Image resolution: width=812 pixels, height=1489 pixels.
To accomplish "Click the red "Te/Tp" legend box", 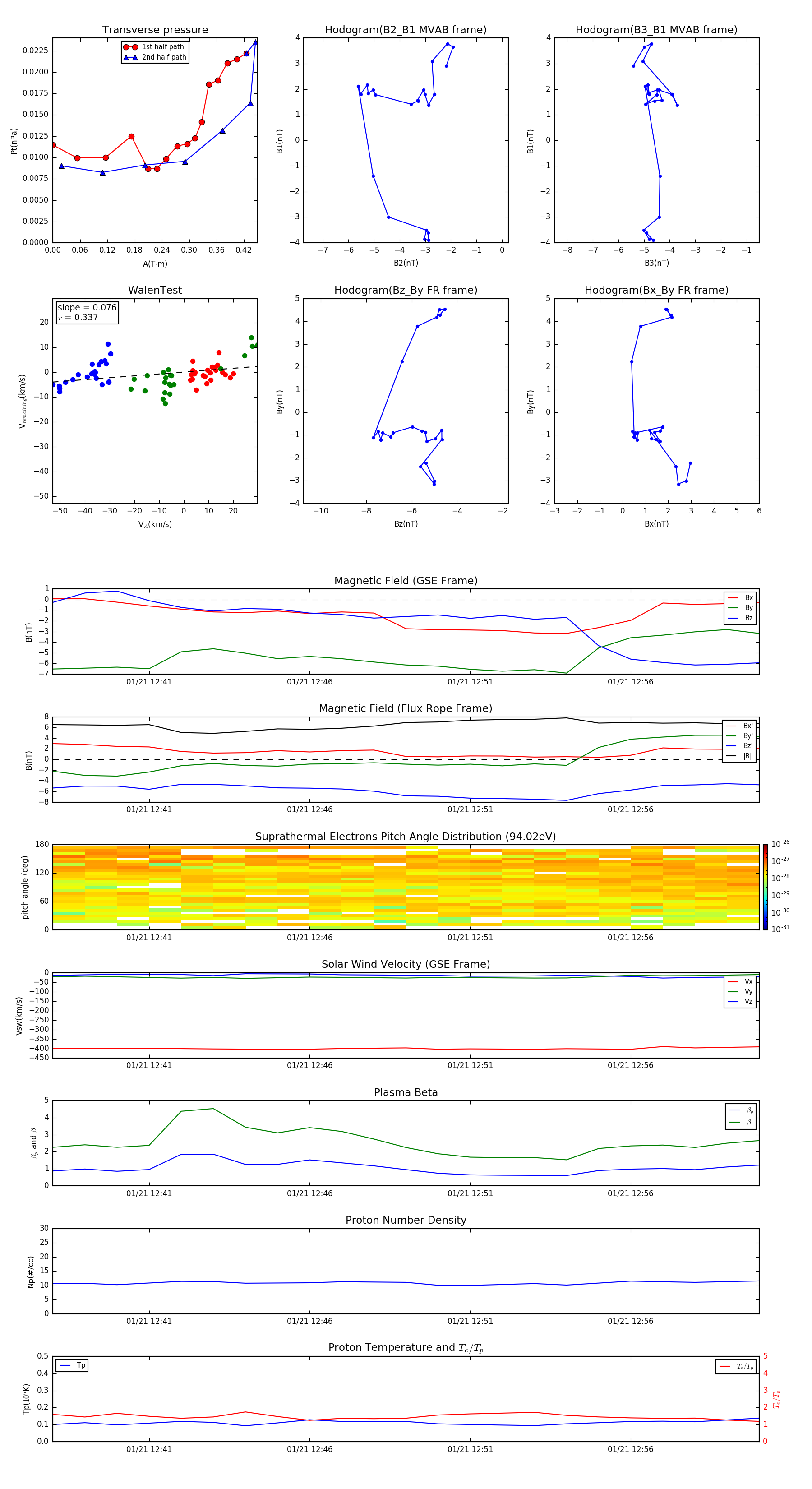I will [x=735, y=1367].
